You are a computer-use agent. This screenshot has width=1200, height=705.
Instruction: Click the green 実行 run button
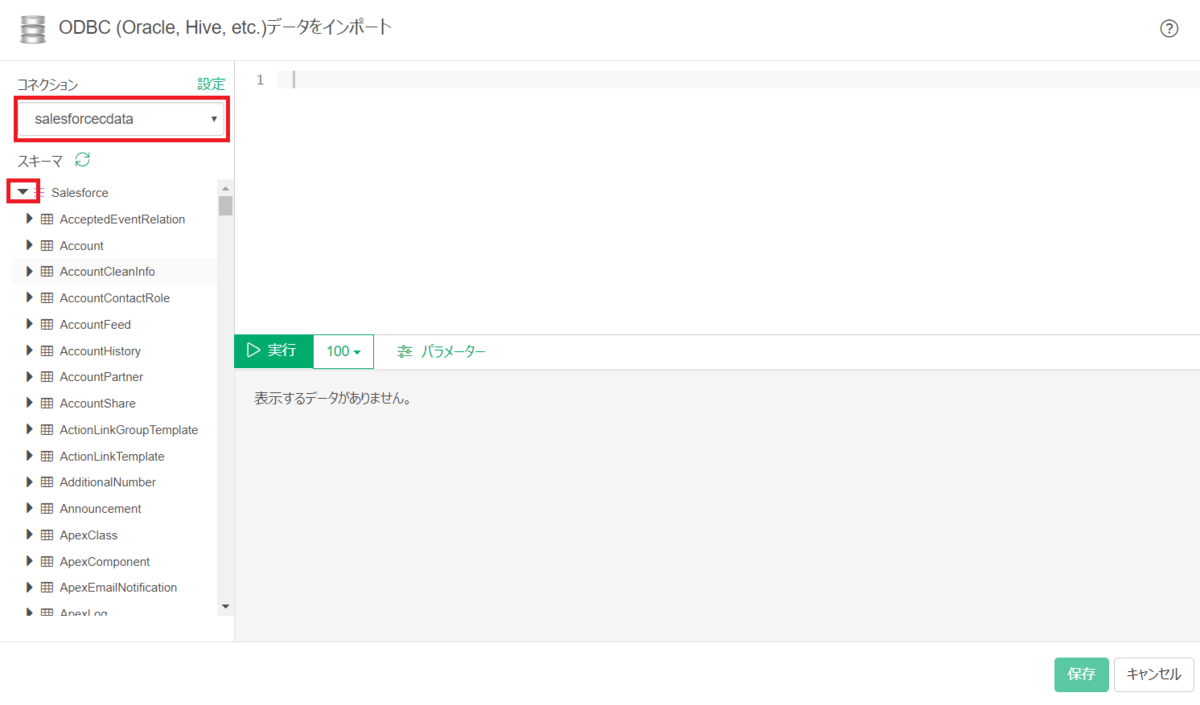coord(273,351)
